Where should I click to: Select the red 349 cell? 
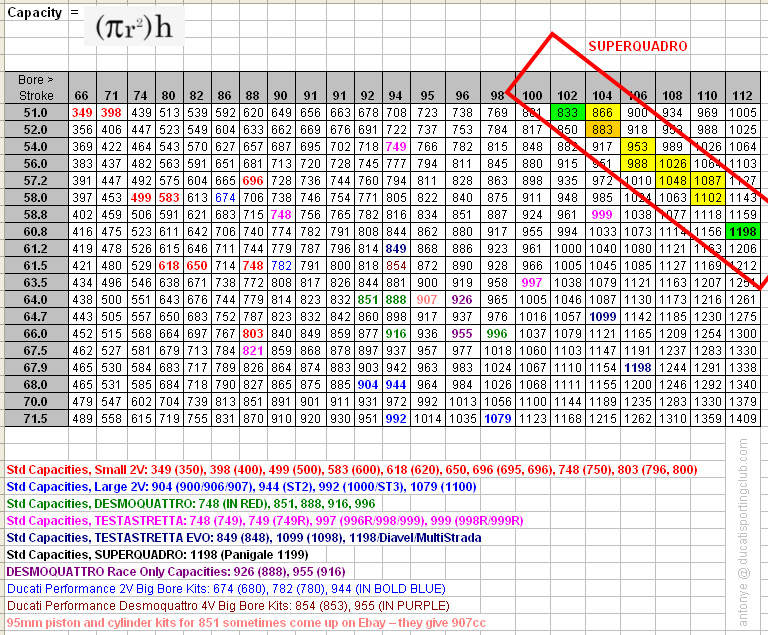[x=82, y=113]
